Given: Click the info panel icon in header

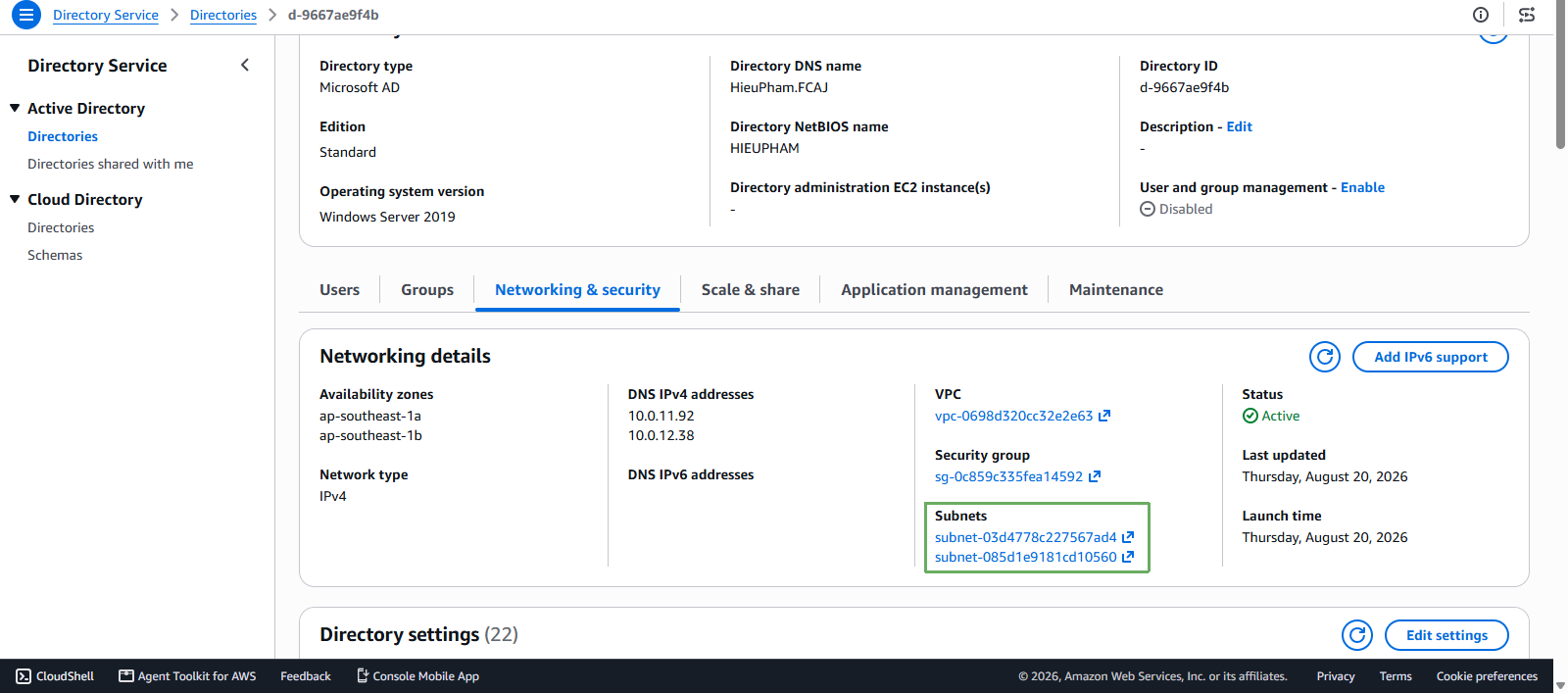Looking at the screenshot, I should 1481,15.
